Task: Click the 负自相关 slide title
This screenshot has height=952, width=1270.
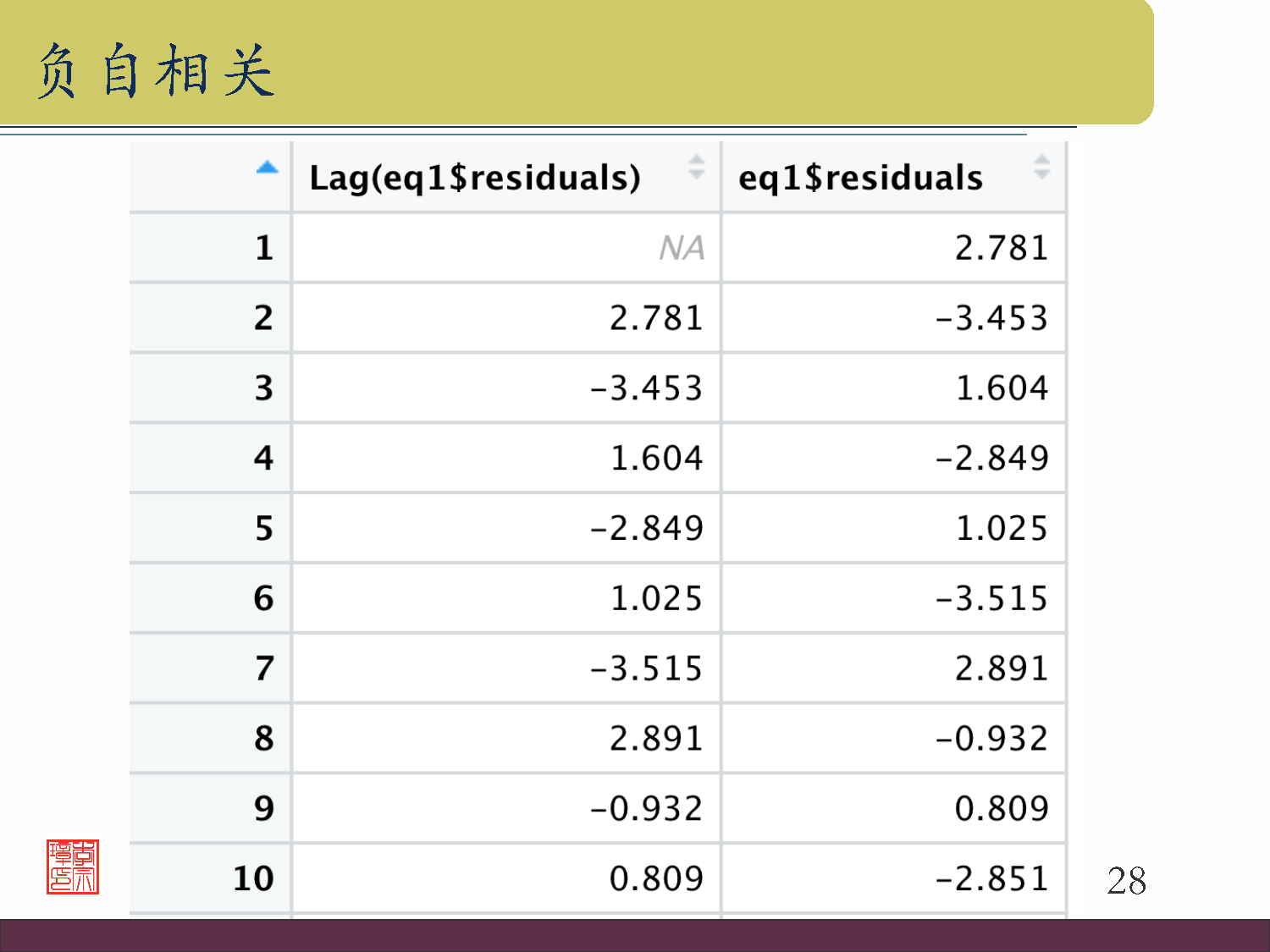Action: (x=156, y=71)
